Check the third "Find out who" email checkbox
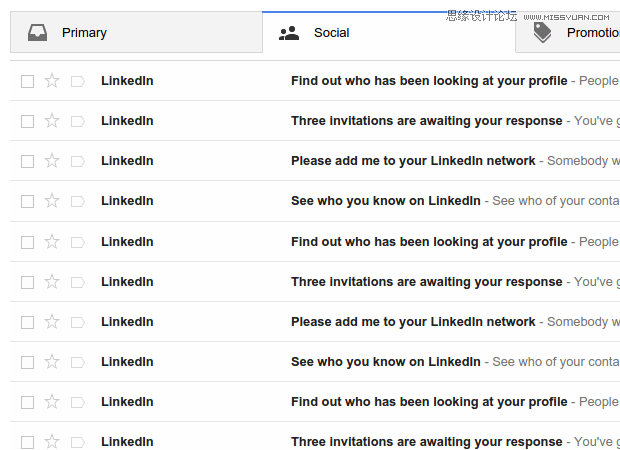This screenshot has width=620, height=450. click(27, 402)
